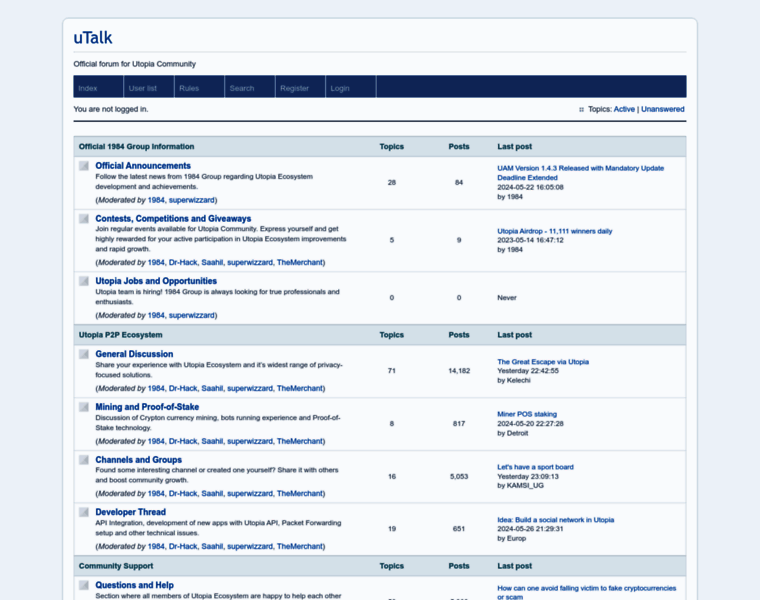The height and width of the screenshot is (600, 760).
Task: Open the Search menu item
Action: point(250,88)
